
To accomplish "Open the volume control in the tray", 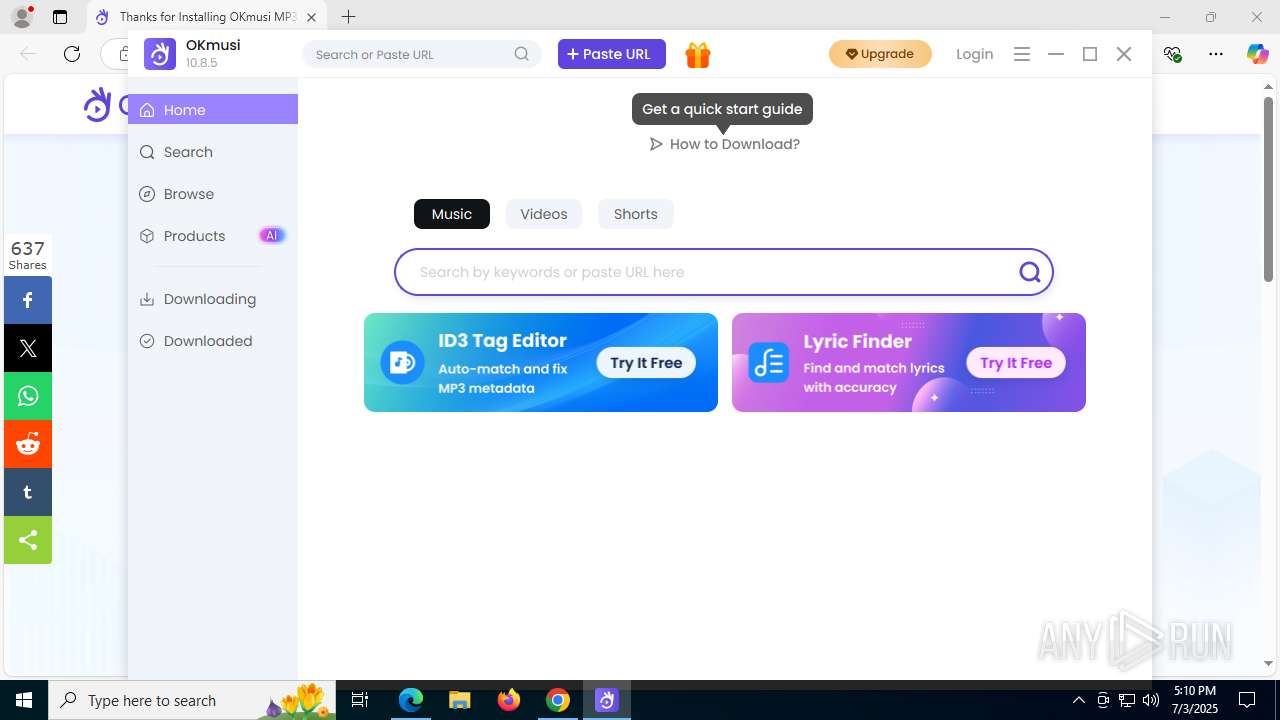I will 1151,700.
